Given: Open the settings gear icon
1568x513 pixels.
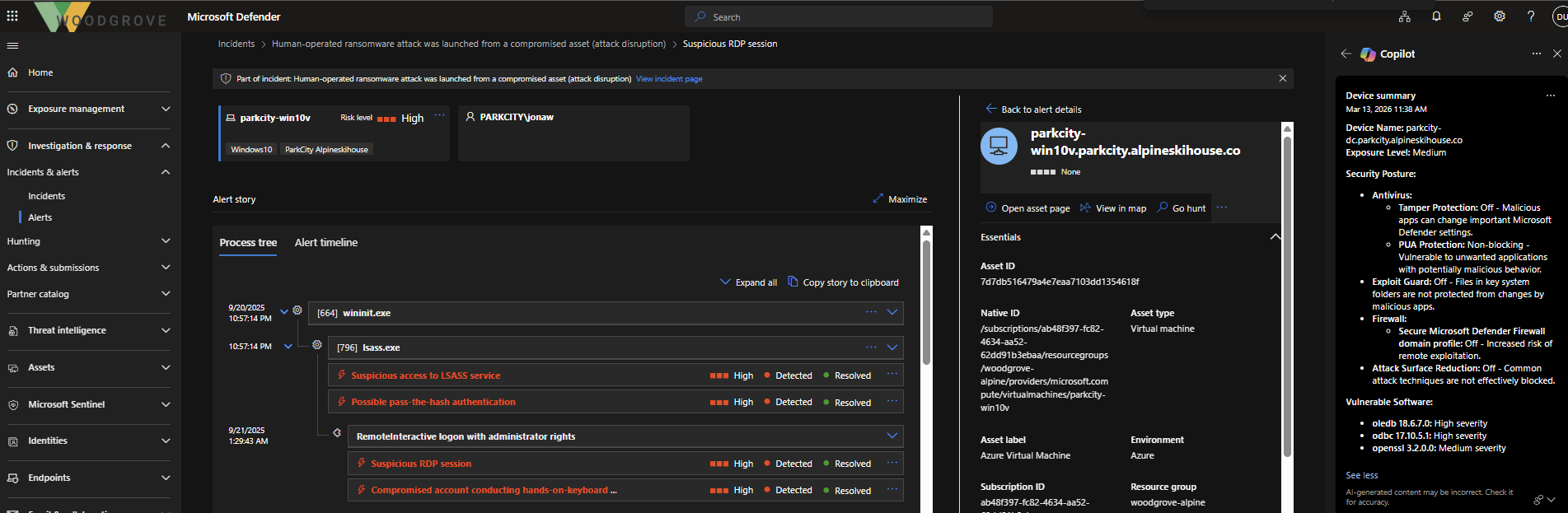Looking at the screenshot, I should 1500,16.
